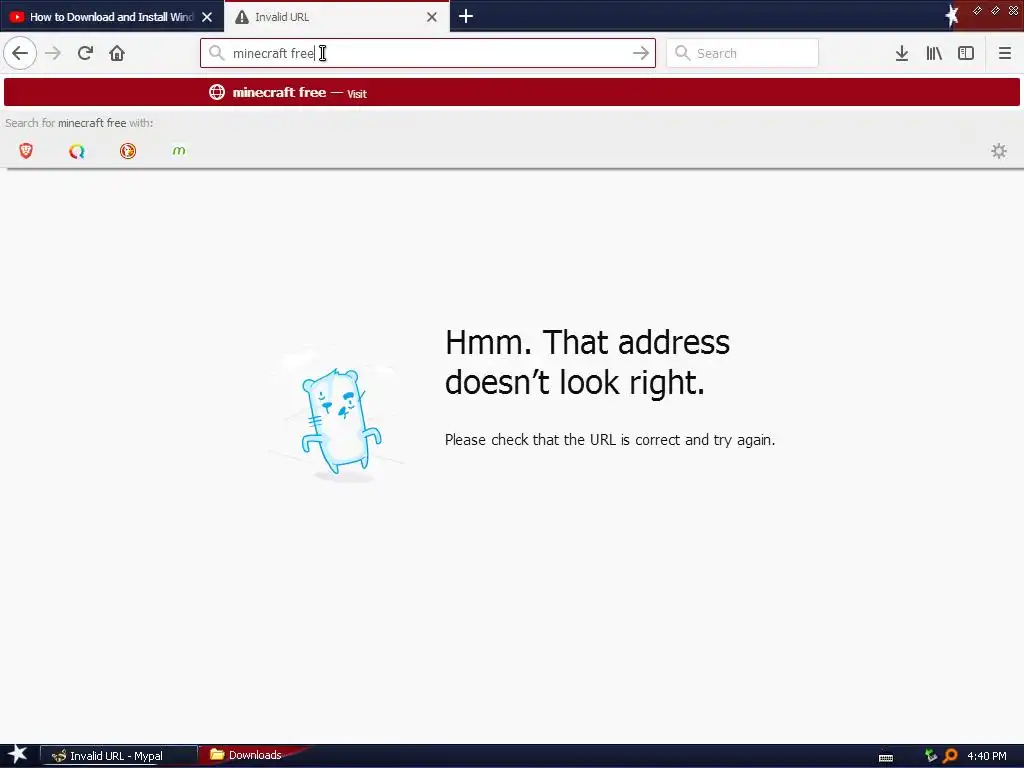Go back to the previous page

point(20,54)
